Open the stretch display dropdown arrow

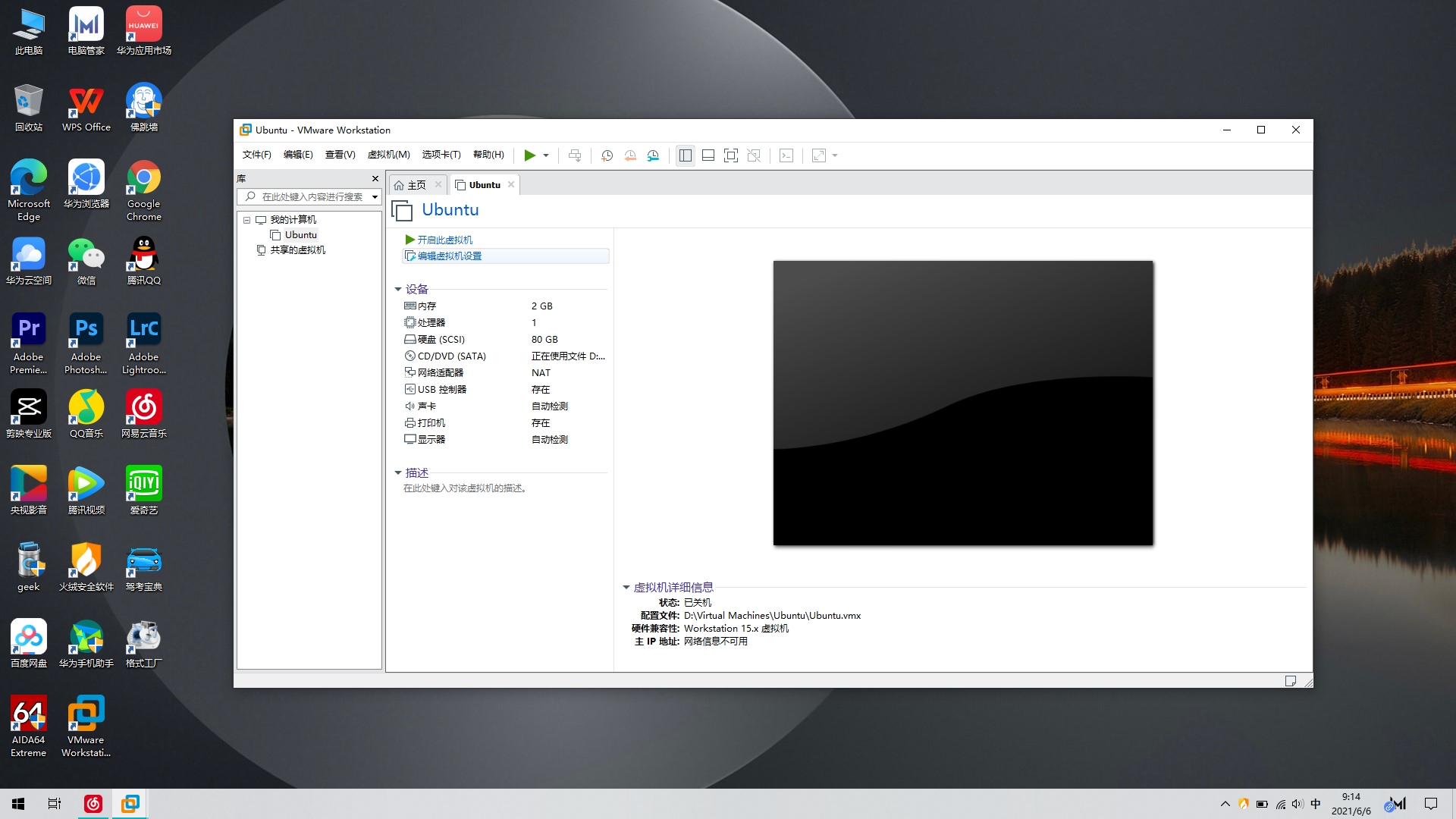coord(835,155)
